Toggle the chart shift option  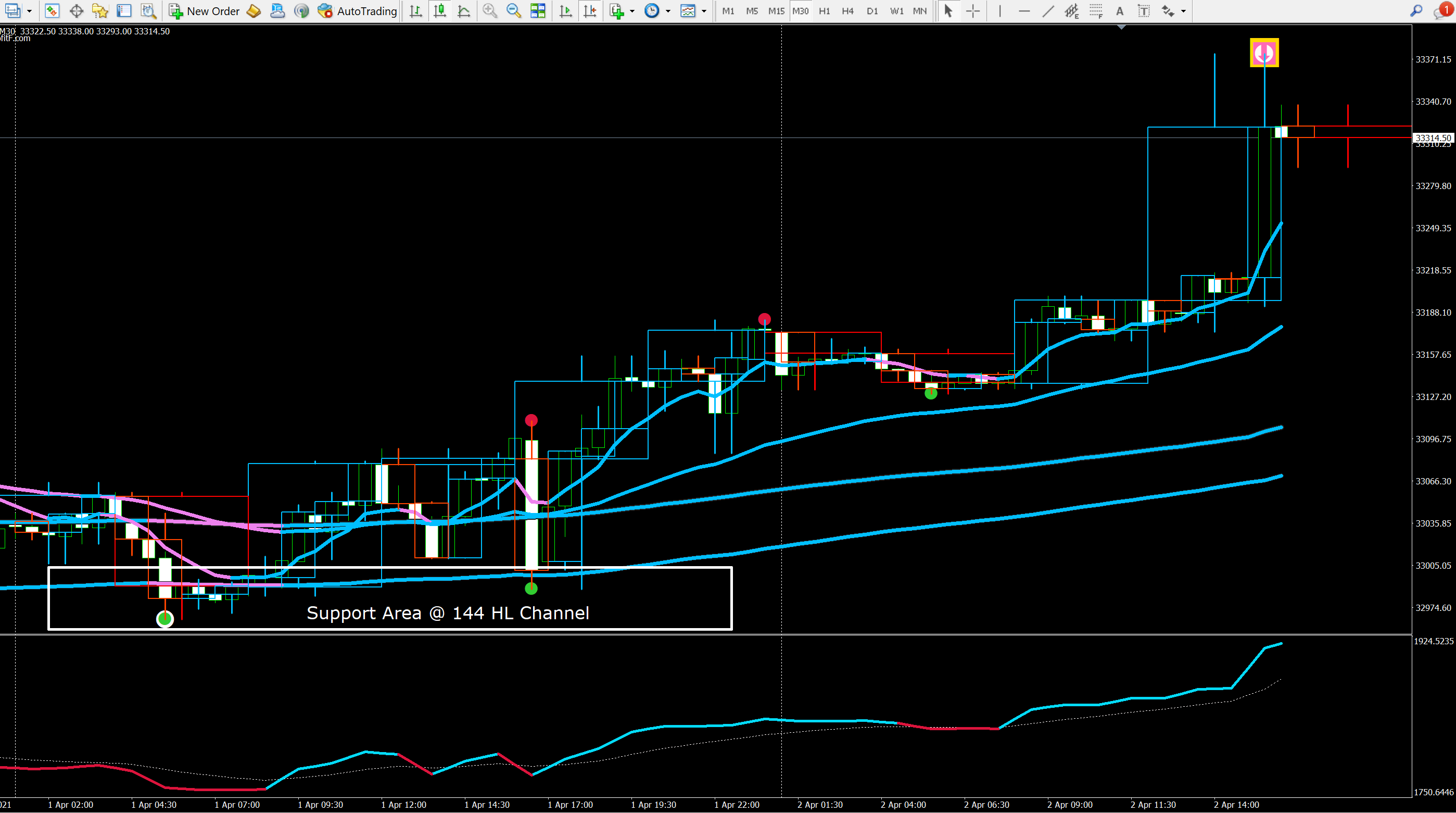click(x=589, y=11)
